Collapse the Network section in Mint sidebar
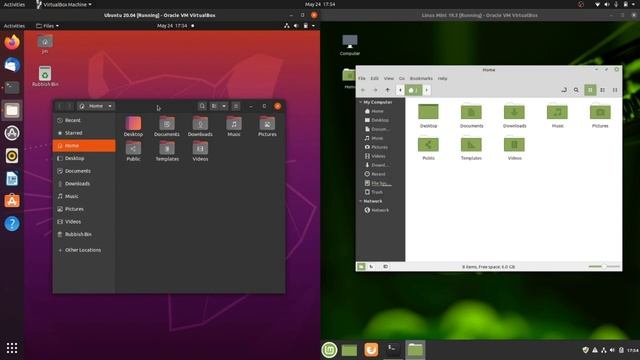Viewport: 640px width, 360px height. (x=361, y=201)
